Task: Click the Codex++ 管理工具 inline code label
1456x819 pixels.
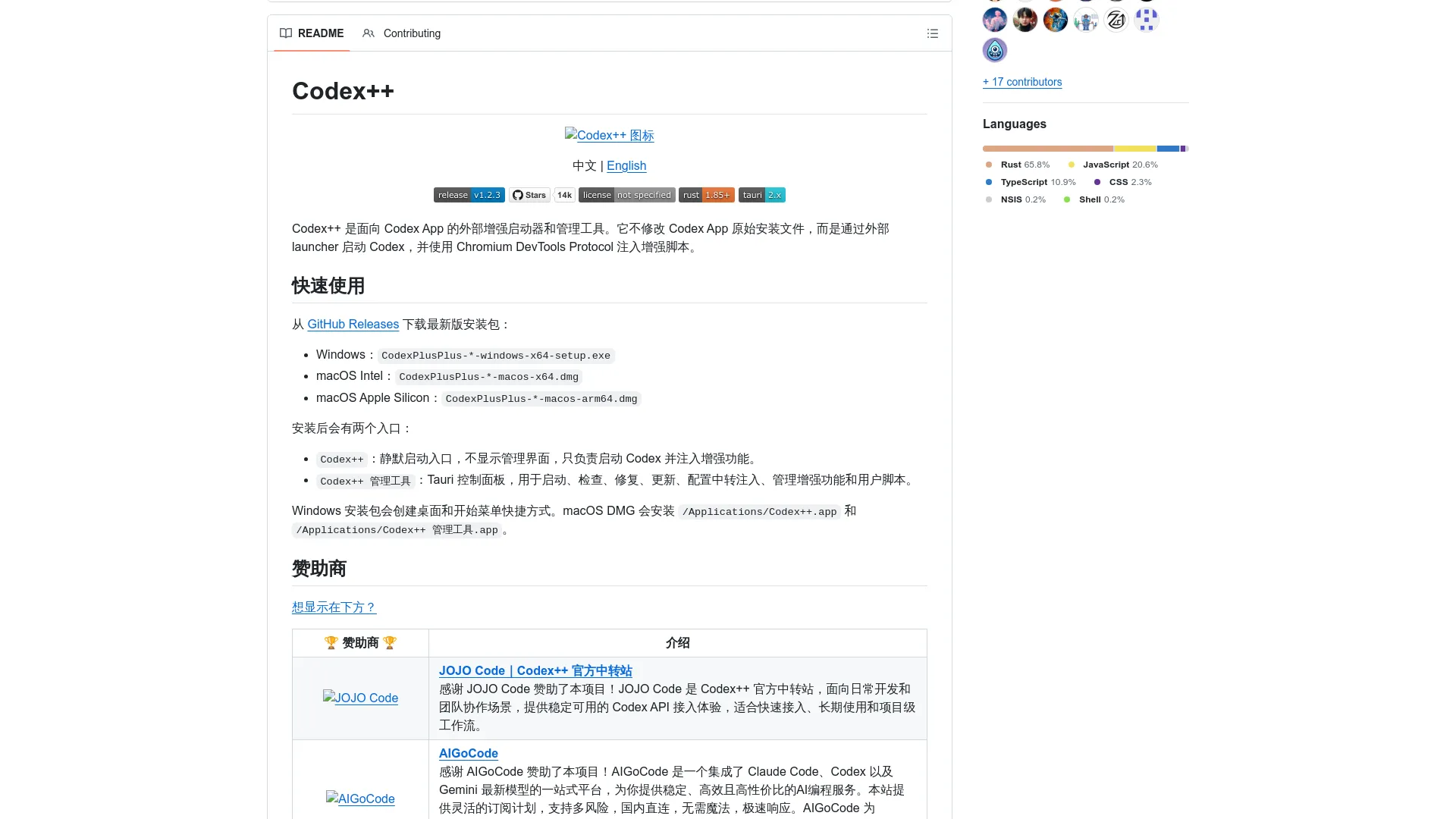Action: coord(366,481)
